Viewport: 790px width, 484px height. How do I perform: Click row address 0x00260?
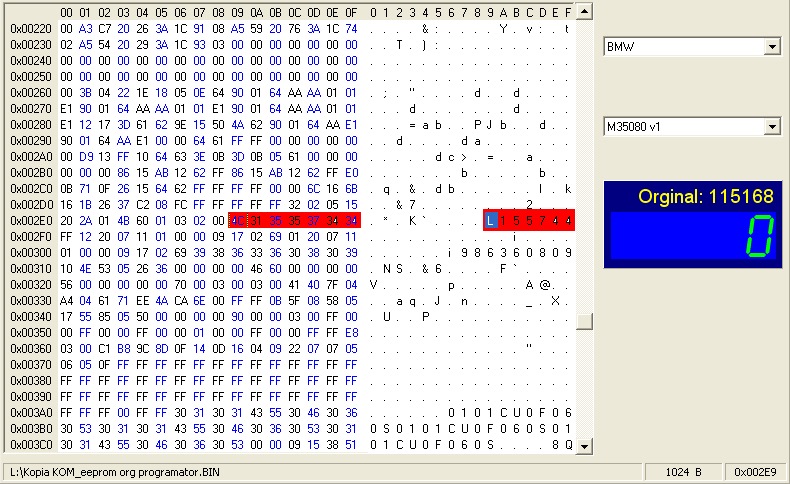coord(31,93)
